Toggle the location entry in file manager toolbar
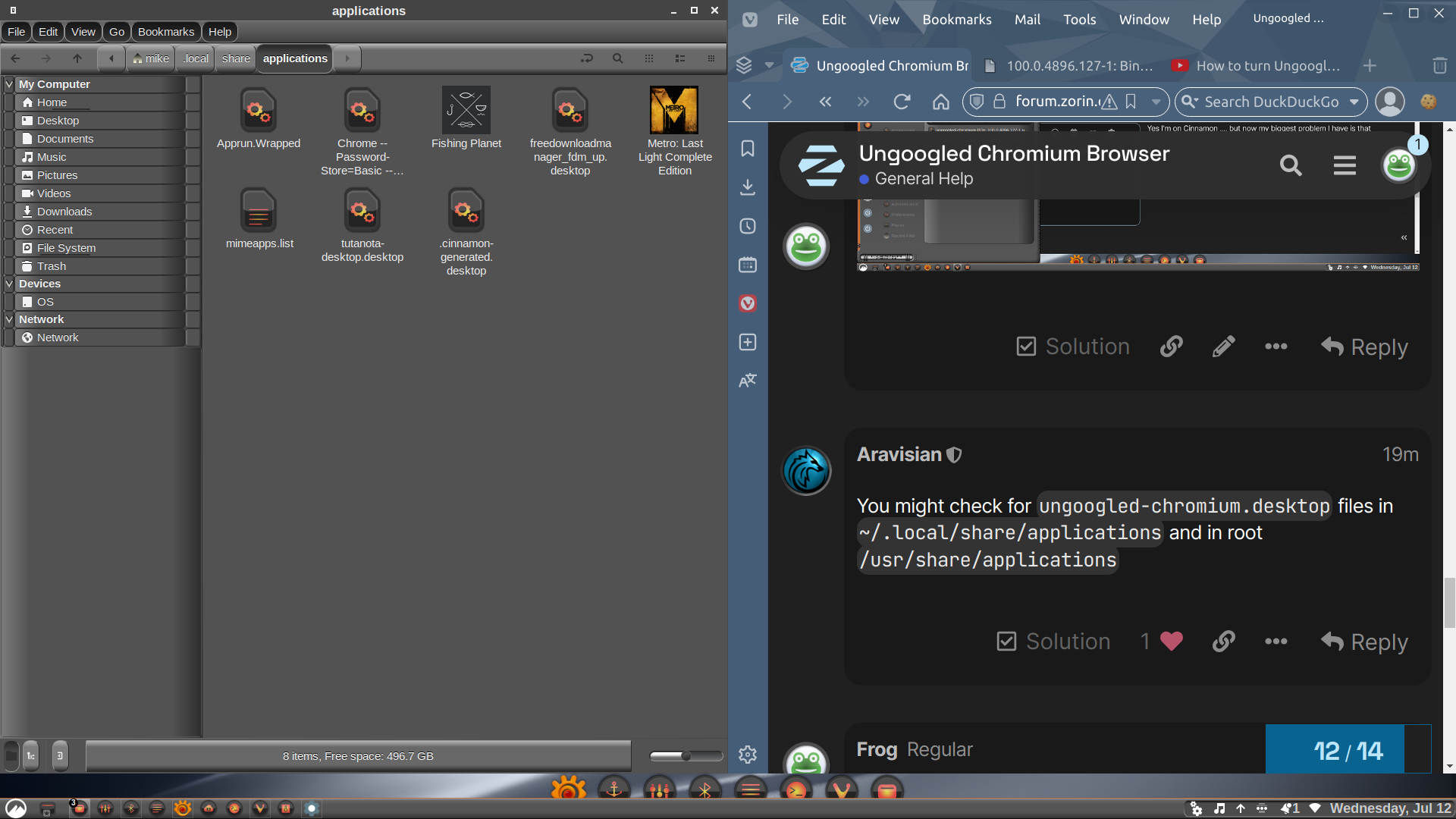The width and height of the screenshot is (1456, 819). click(586, 58)
